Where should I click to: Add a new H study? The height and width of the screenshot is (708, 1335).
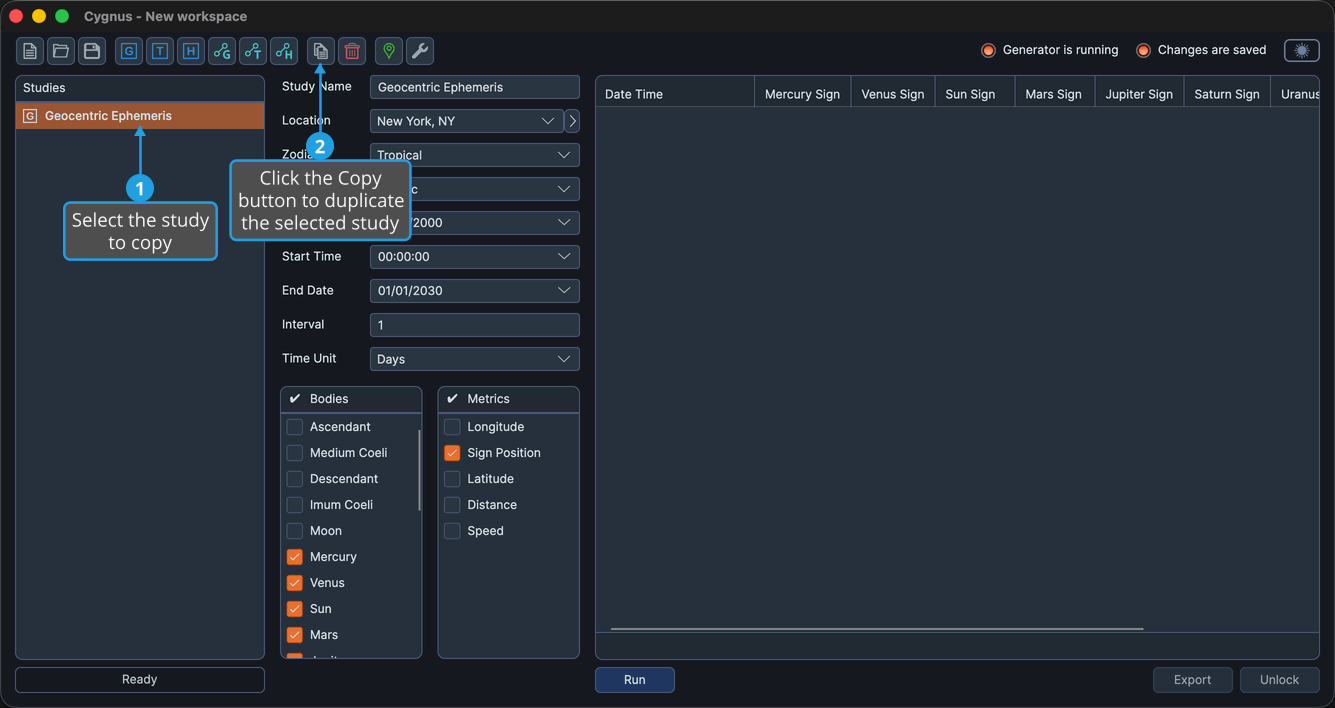[x=191, y=51]
